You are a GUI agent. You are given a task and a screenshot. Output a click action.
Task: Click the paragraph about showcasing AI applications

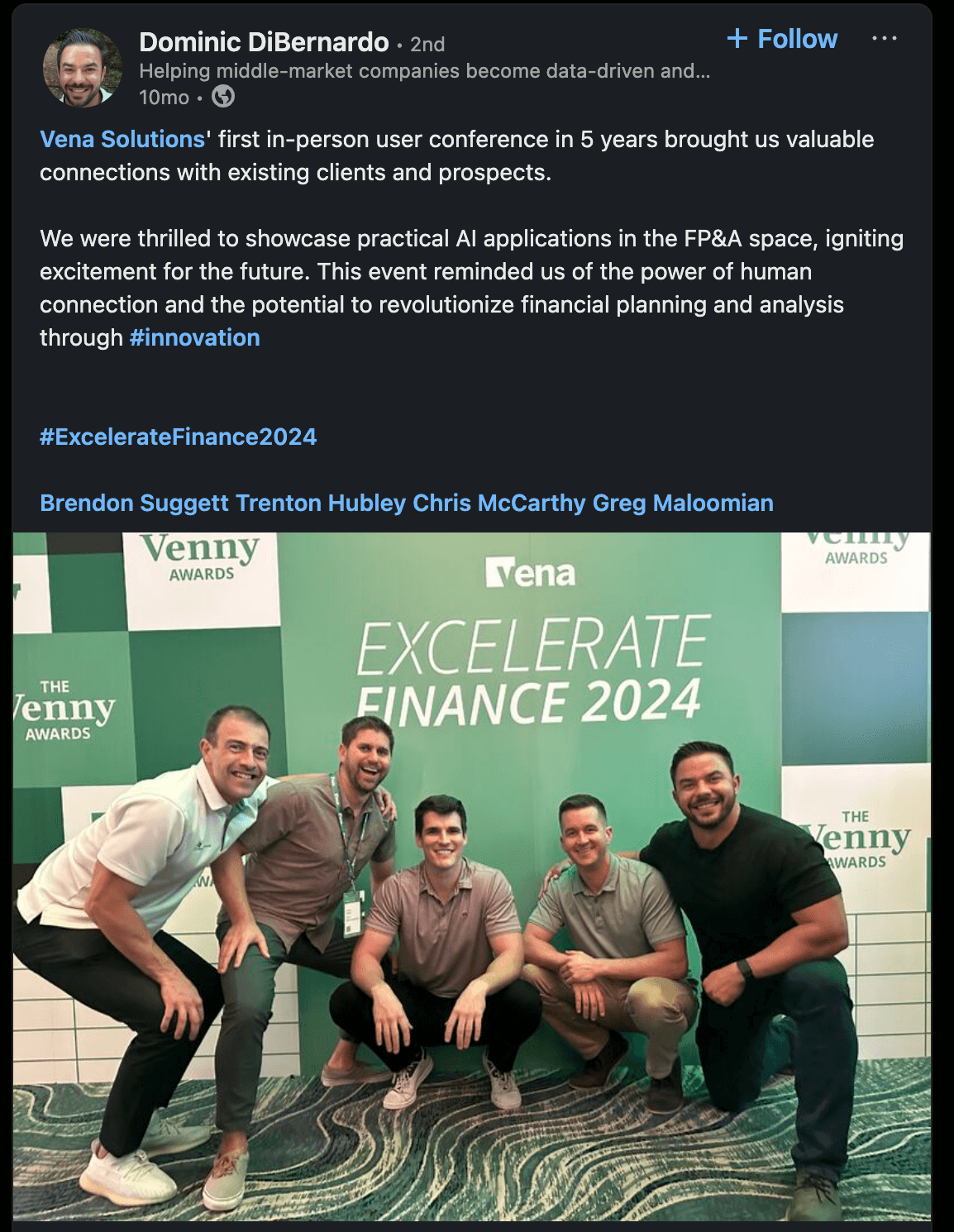pyautogui.click(x=471, y=288)
